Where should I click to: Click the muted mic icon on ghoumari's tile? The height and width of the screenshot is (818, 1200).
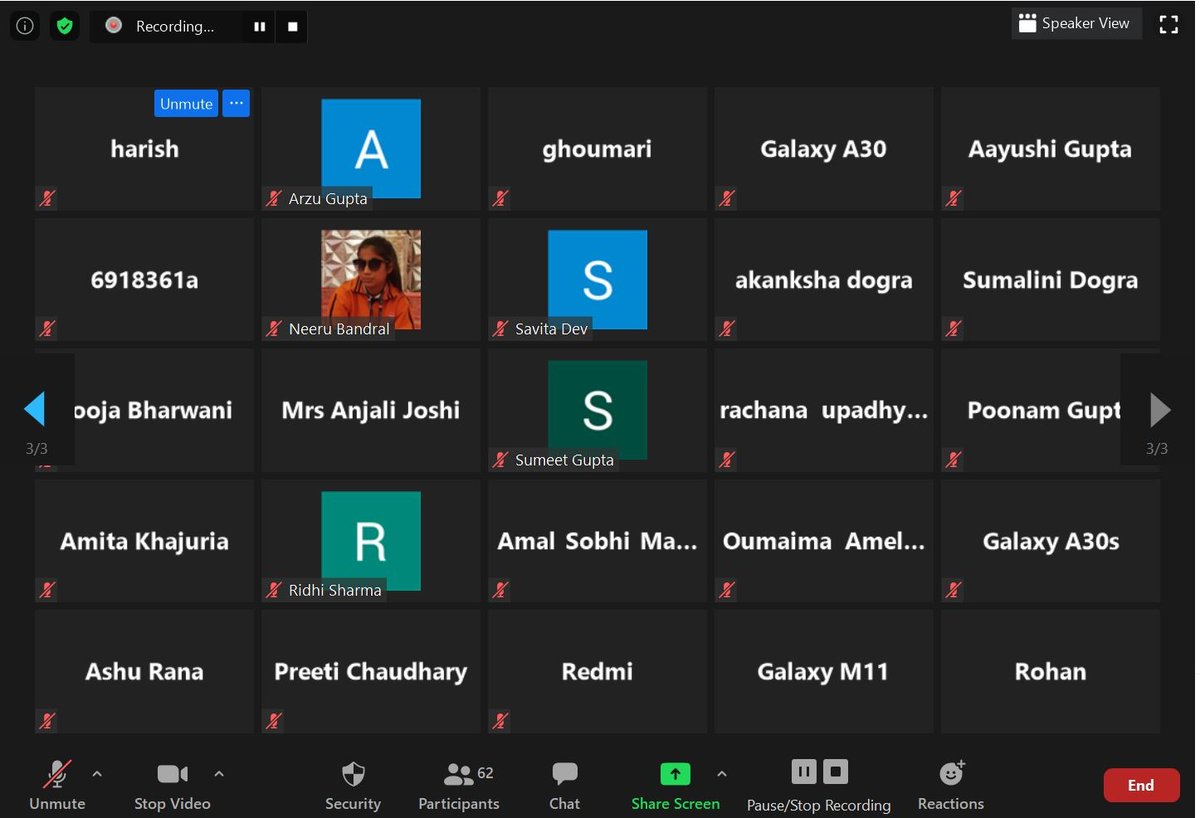coord(500,198)
